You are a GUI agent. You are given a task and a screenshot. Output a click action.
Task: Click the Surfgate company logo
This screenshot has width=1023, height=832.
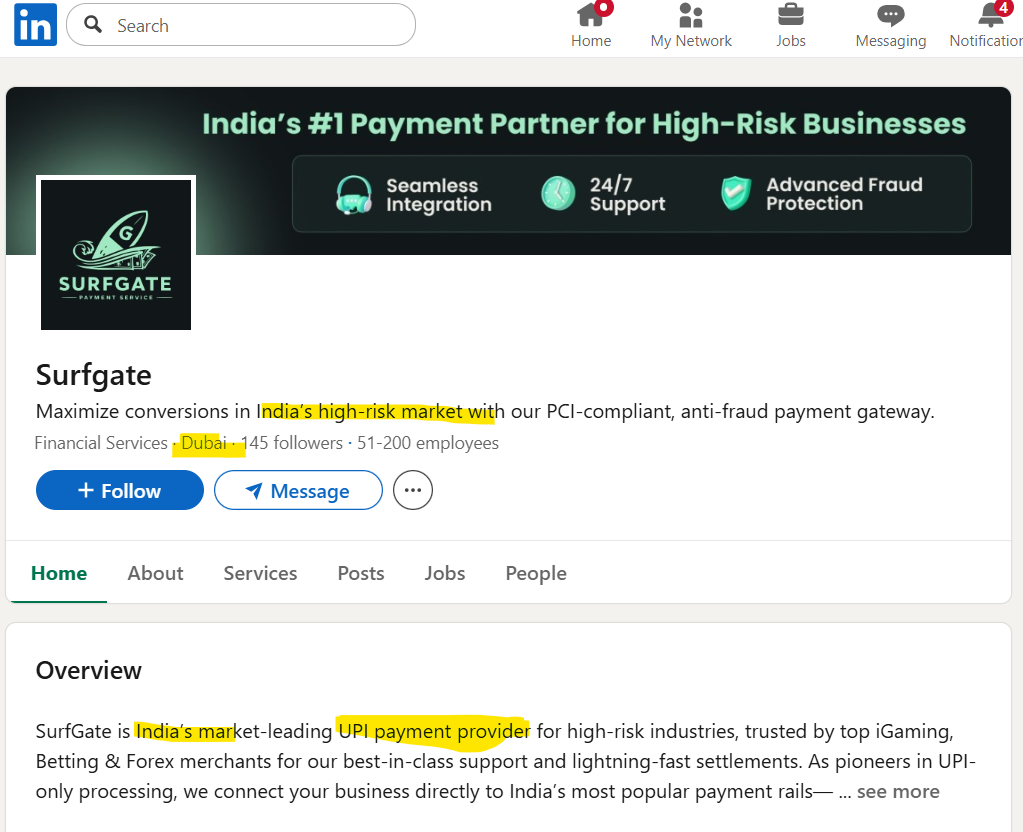point(116,255)
